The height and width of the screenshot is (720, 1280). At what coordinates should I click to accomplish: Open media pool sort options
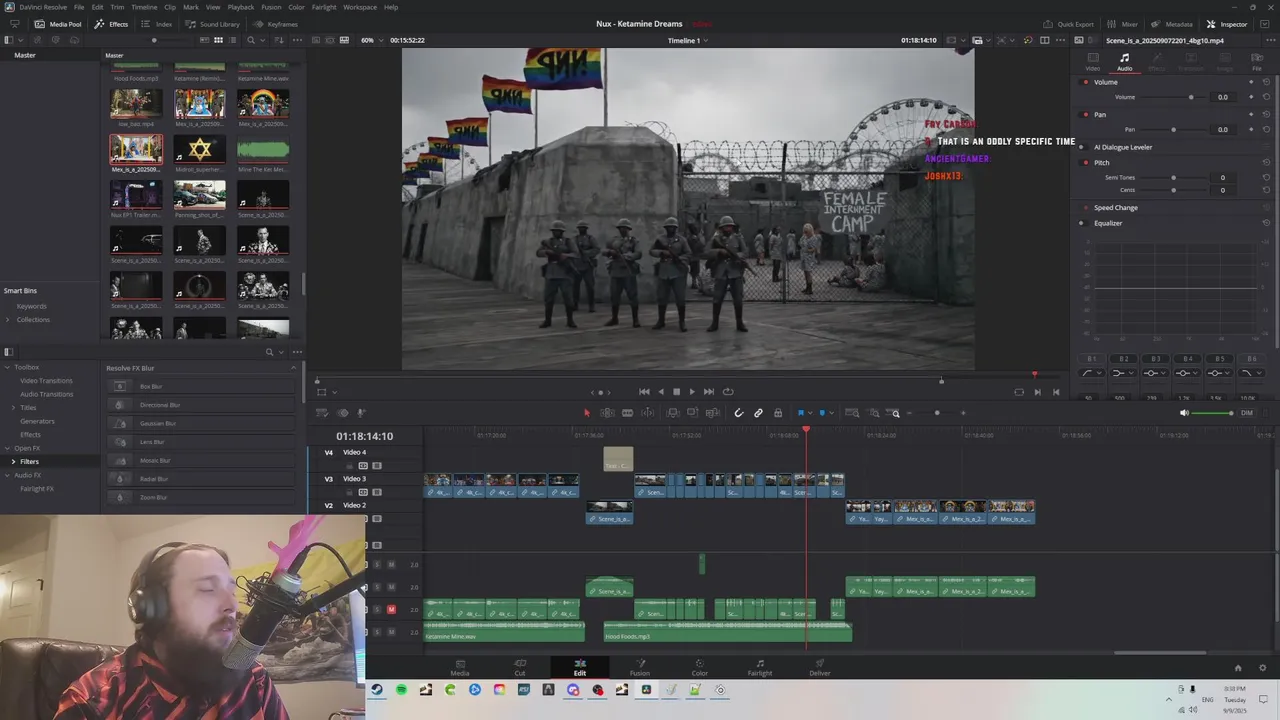pyautogui.click(x=278, y=40)
